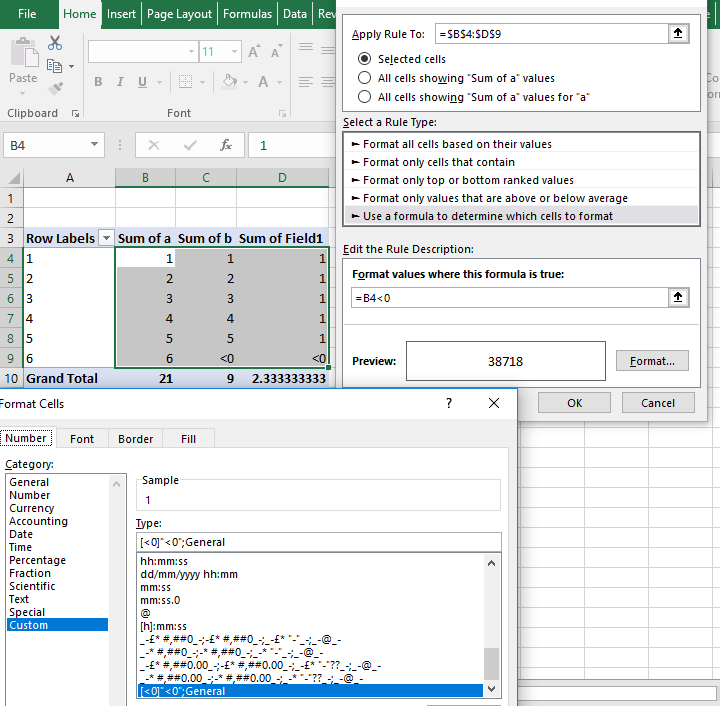
Task: Open the Font tab in Format Cells
Action: click(x=82, y=439)
